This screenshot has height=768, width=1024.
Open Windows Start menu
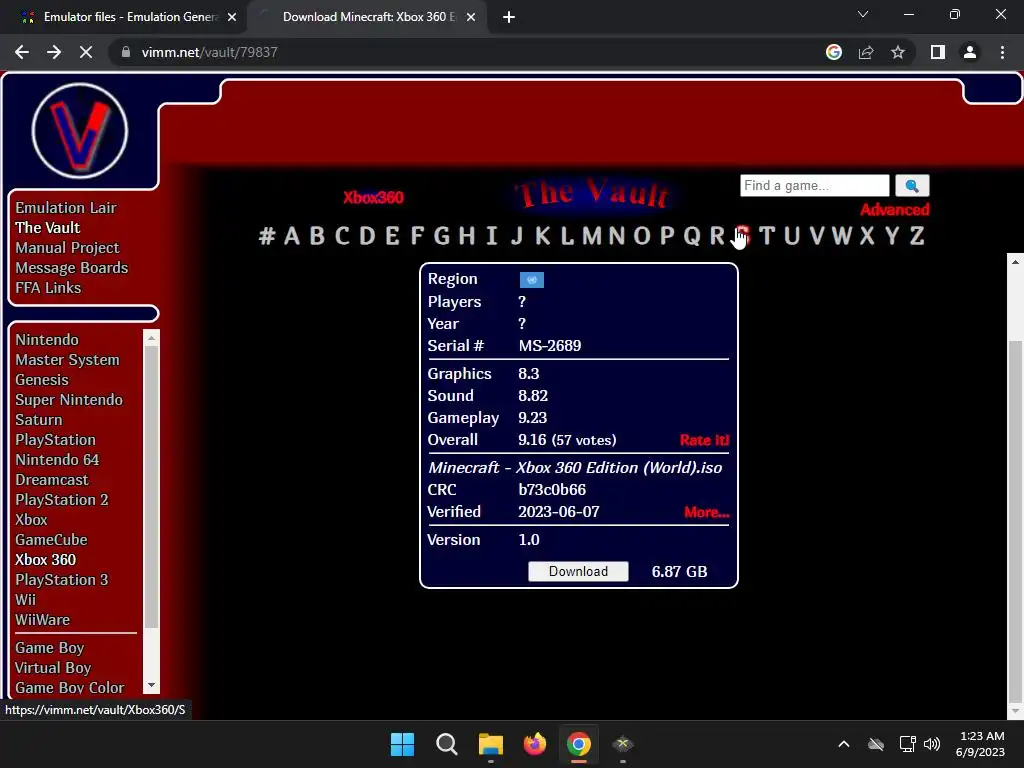pyautogui.click(x=402, y=744)
